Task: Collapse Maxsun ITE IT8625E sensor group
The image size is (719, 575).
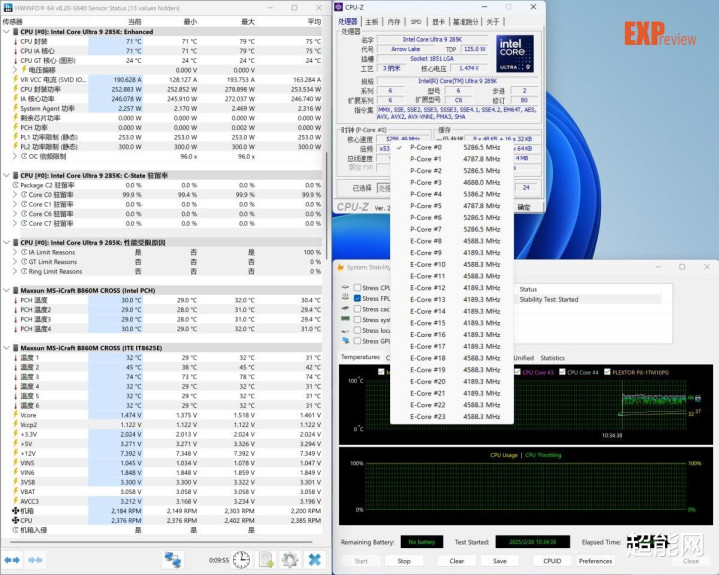Action: (6, 348)
